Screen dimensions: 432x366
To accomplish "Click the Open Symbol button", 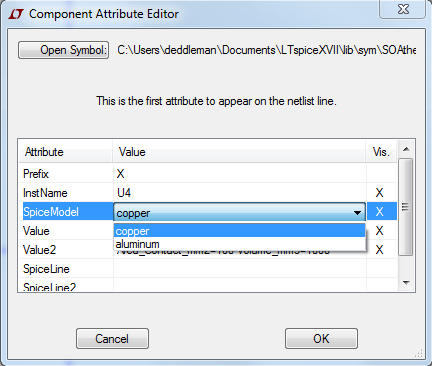I will coord(63,50).
